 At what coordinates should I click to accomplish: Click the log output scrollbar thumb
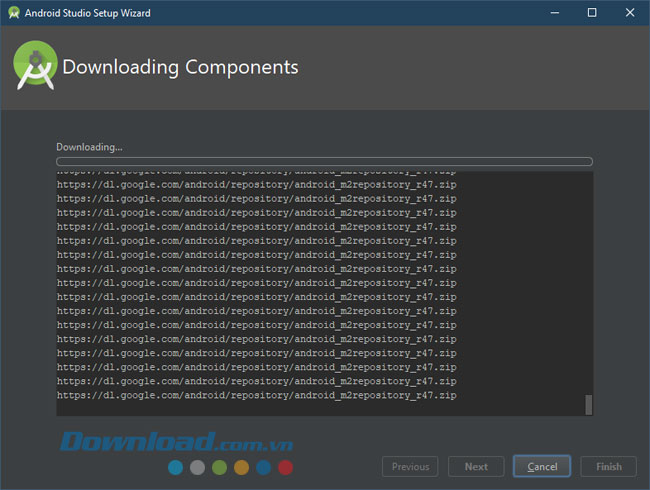[588, 405]
